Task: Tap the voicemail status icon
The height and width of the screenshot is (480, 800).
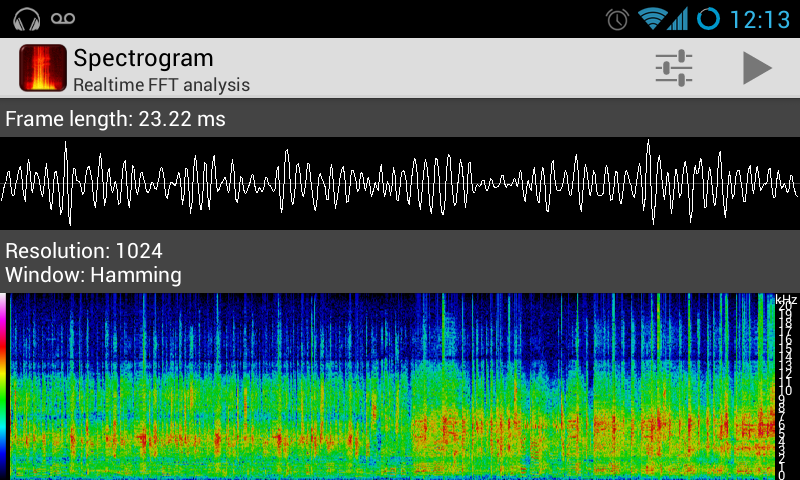Action: [x=63, y=19]
